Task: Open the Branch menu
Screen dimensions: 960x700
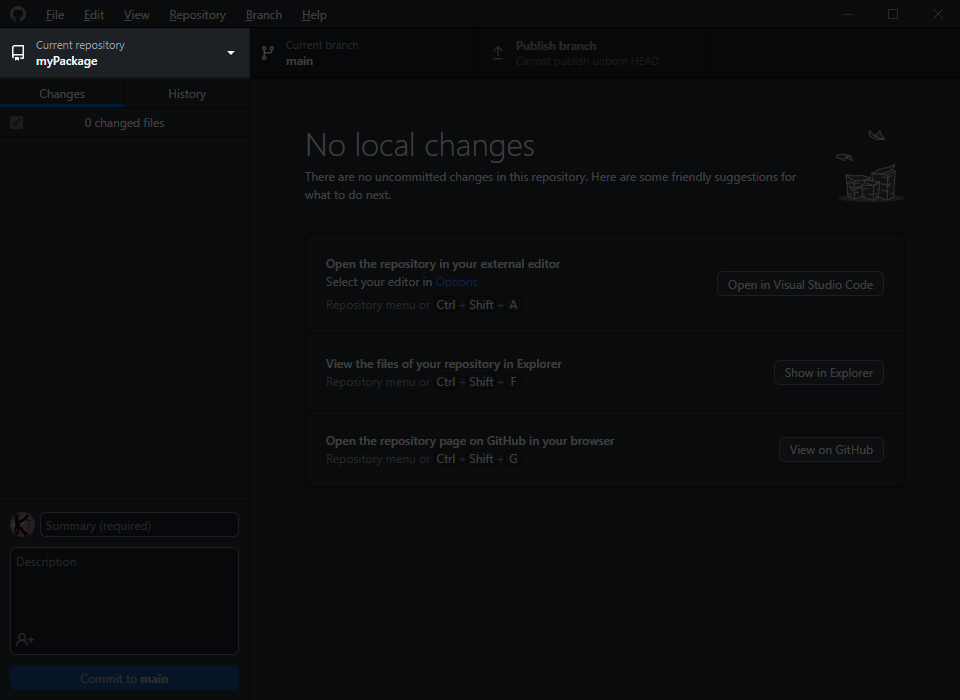Action: click(x=264, y=15)
